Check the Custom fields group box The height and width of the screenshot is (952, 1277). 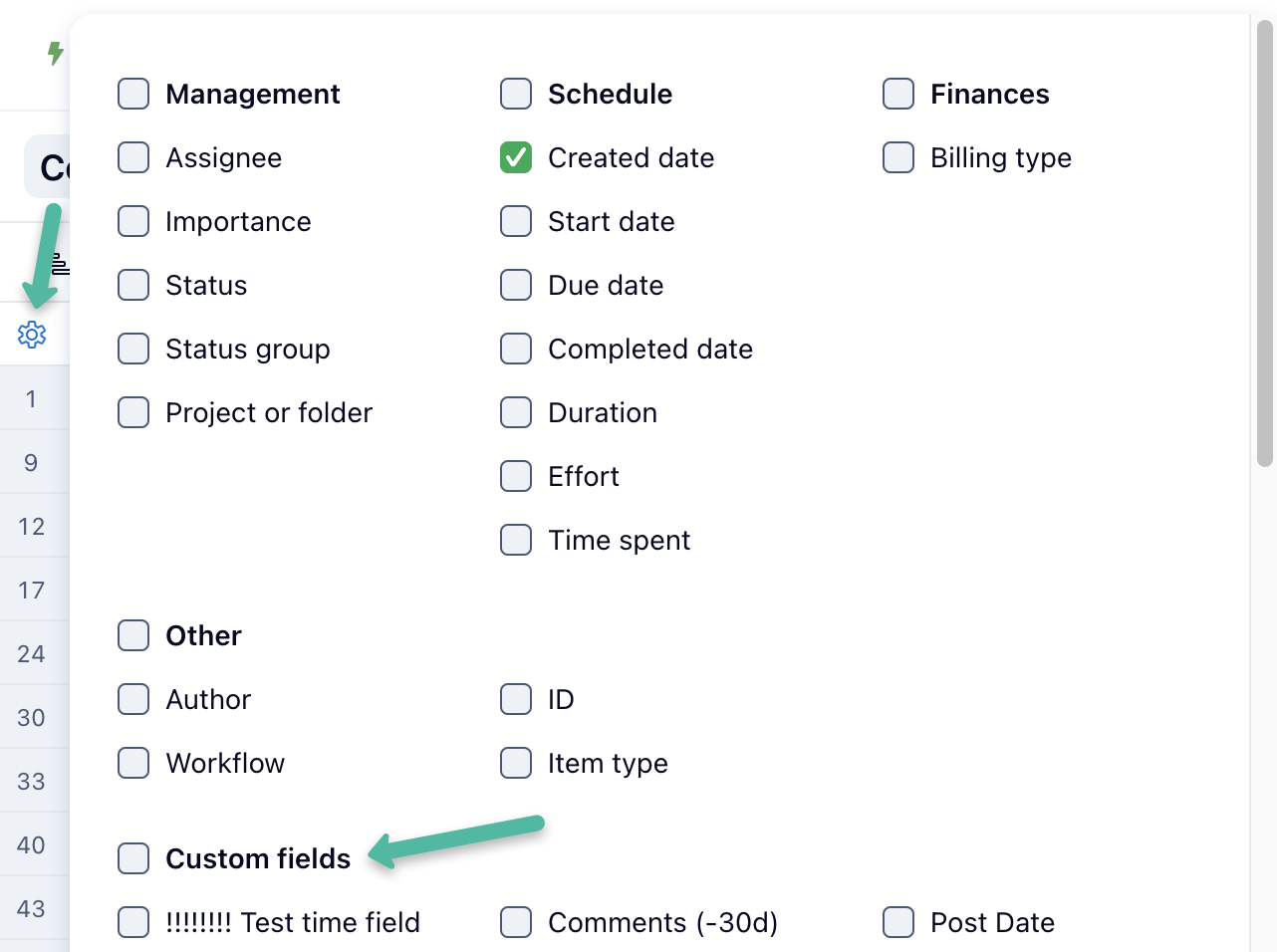[x=133, y=858]
